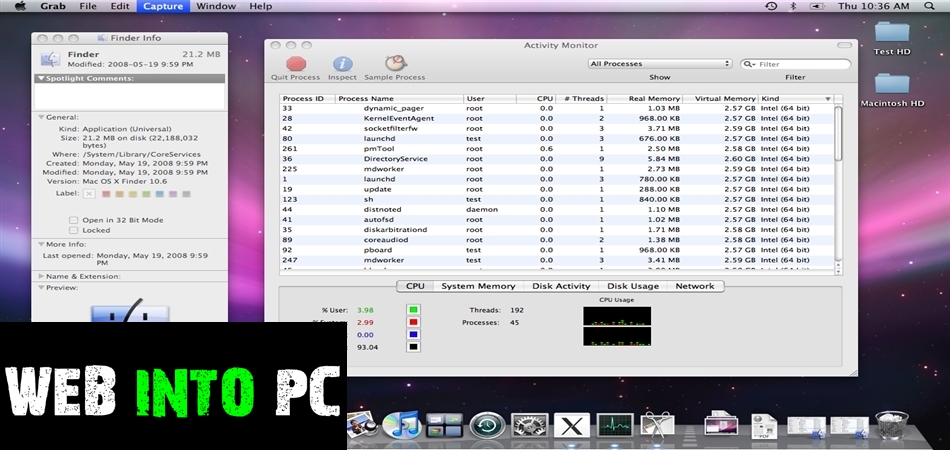Collapse the Preview section
The image size is (950, 450).
(41, 288)
